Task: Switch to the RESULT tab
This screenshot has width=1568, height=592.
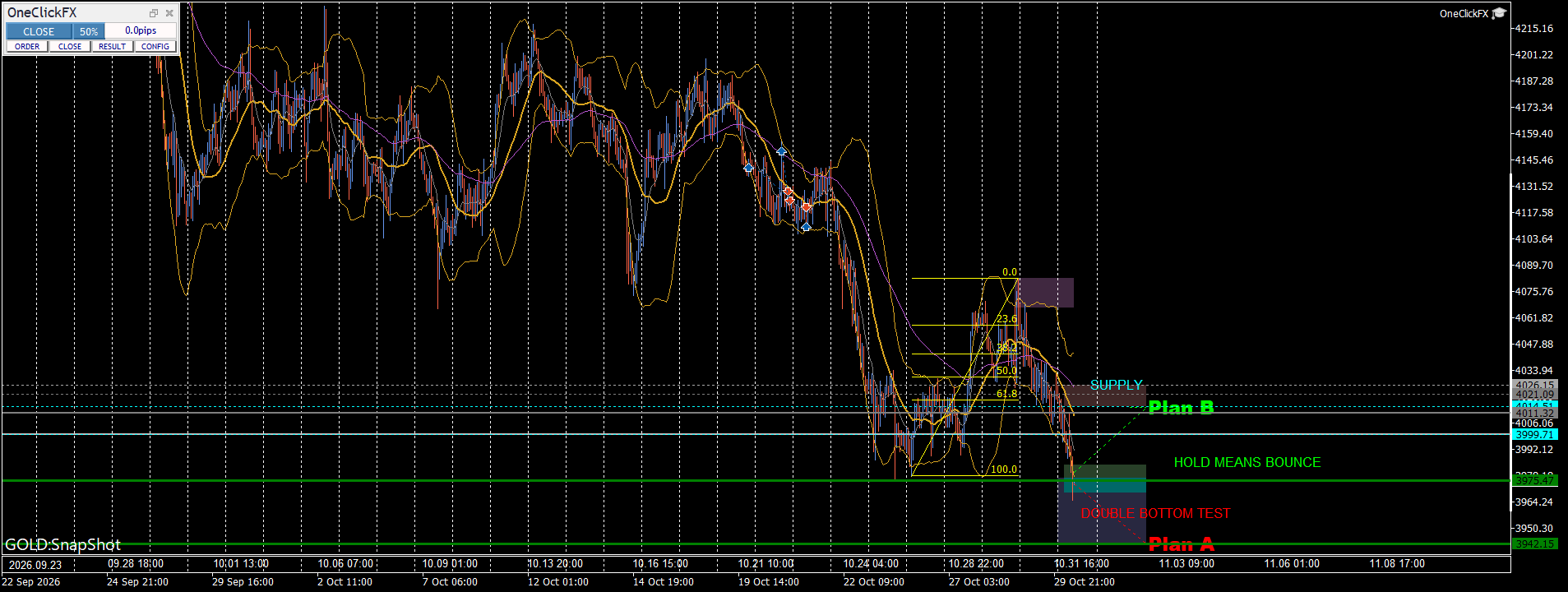Action: pos(113,47)
